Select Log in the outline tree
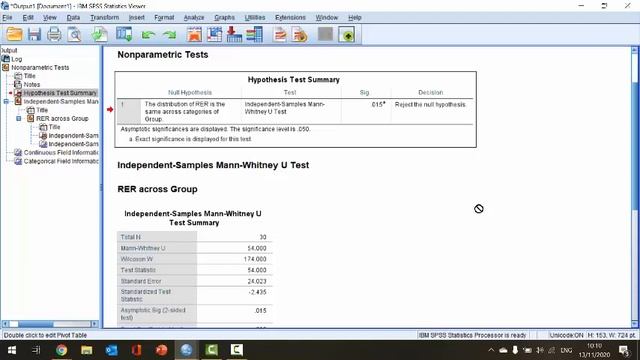The height and width of the screenshot is (360, 640). (x=16, y=59)
